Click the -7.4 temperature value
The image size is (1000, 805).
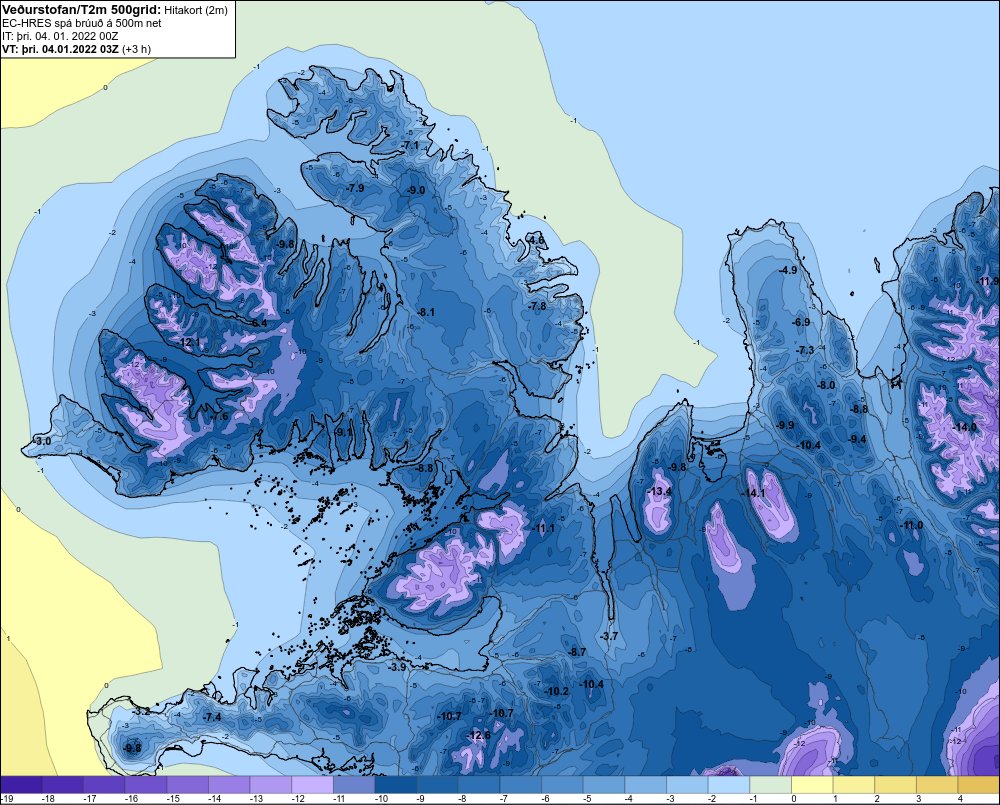pos(212,717)
